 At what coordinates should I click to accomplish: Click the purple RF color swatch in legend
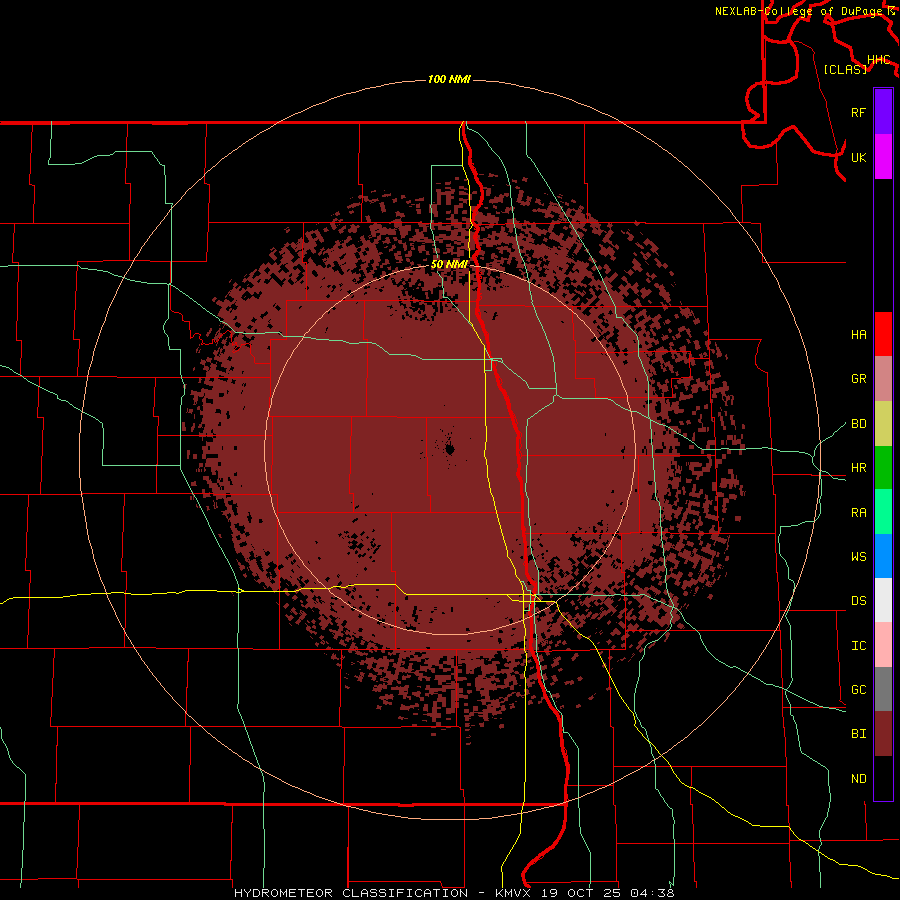[x=883, y=112]
